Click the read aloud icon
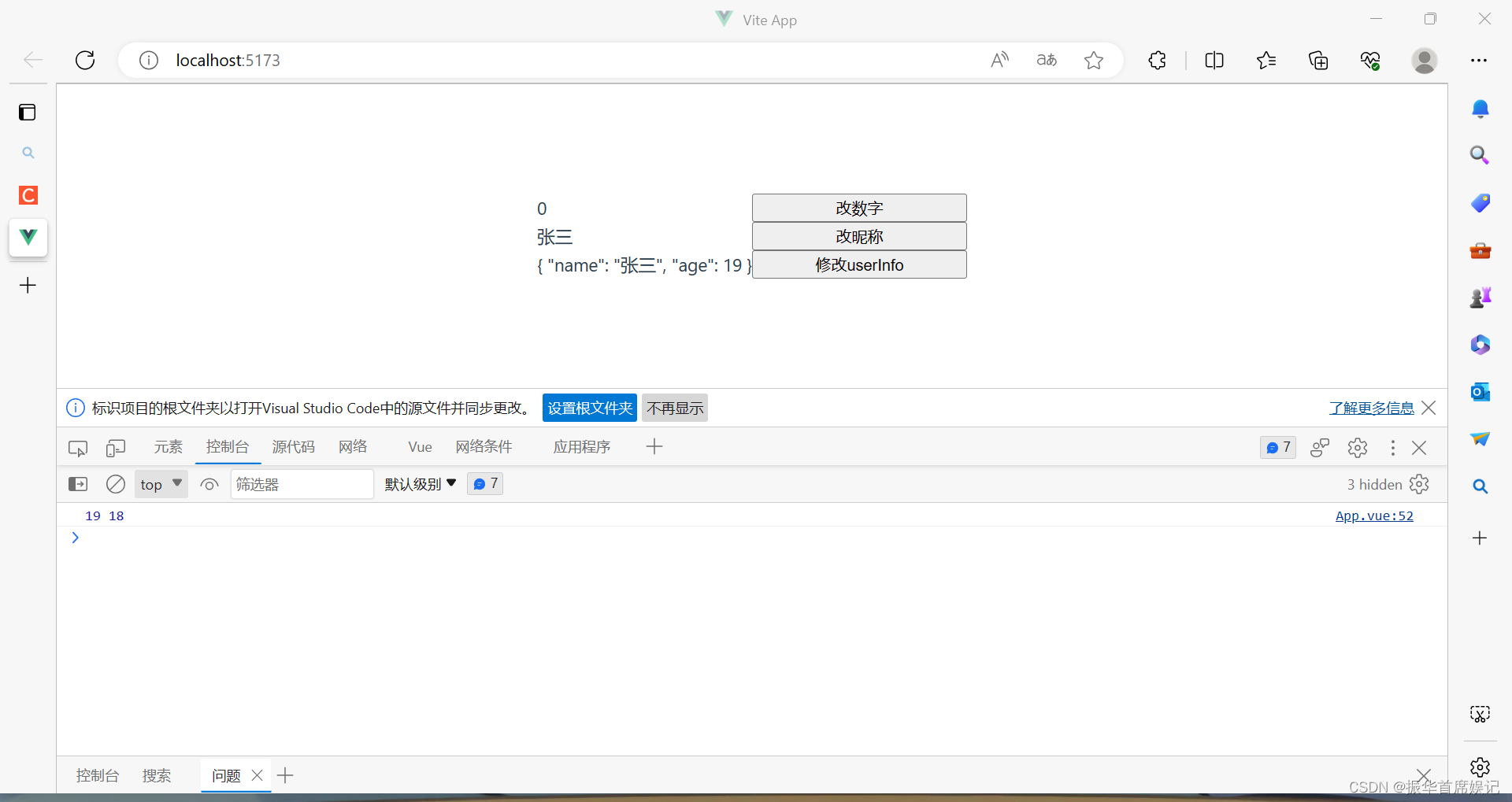1512x802 pixels. [999, 60]
